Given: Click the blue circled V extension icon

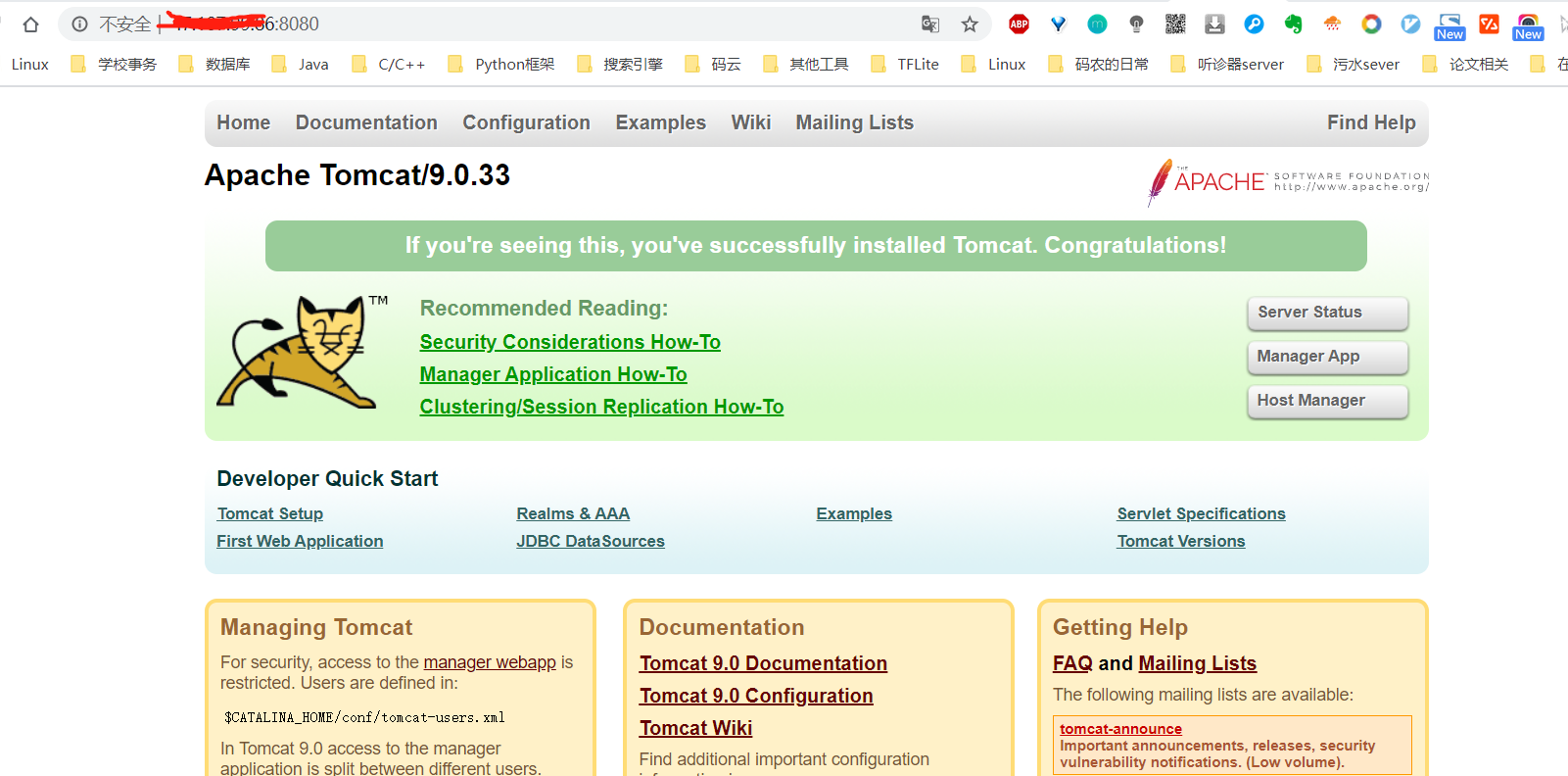Looking at the screenshot, I should [1410, 24].
